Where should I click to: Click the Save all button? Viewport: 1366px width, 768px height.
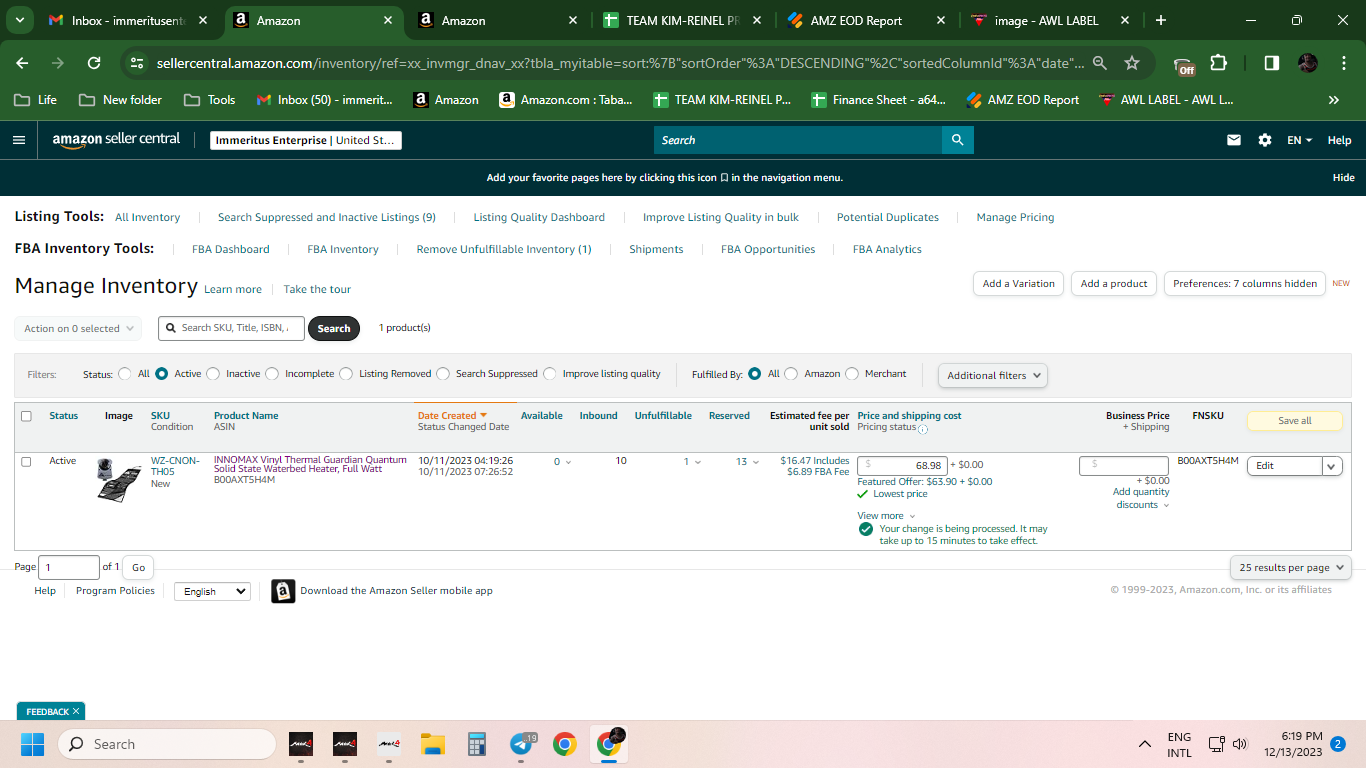(1295, 421)
